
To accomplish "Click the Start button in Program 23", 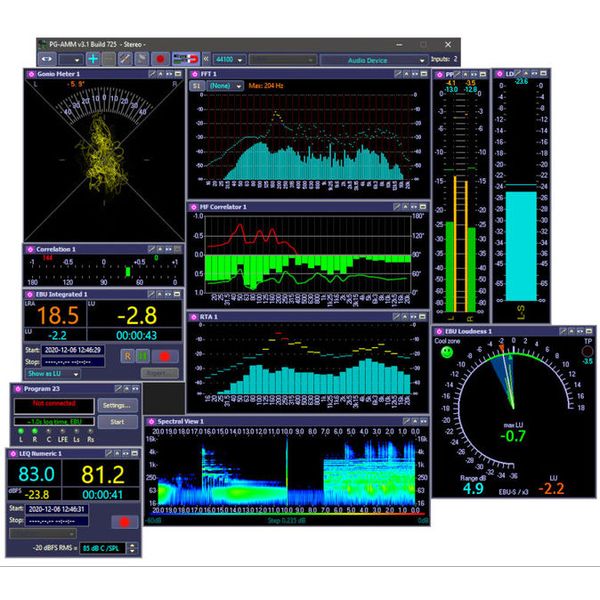I will click(x=117, y=422).
